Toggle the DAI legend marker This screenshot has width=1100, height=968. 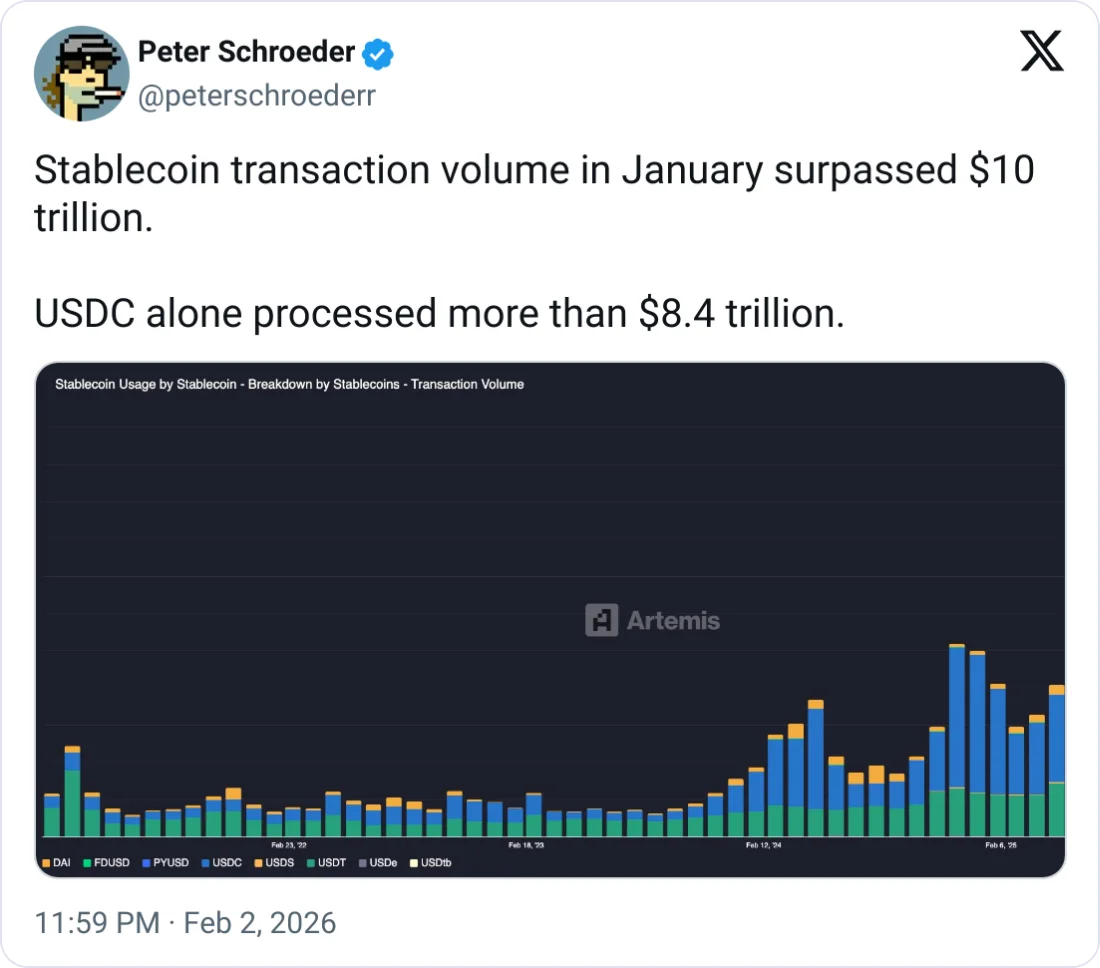(57, 862)
